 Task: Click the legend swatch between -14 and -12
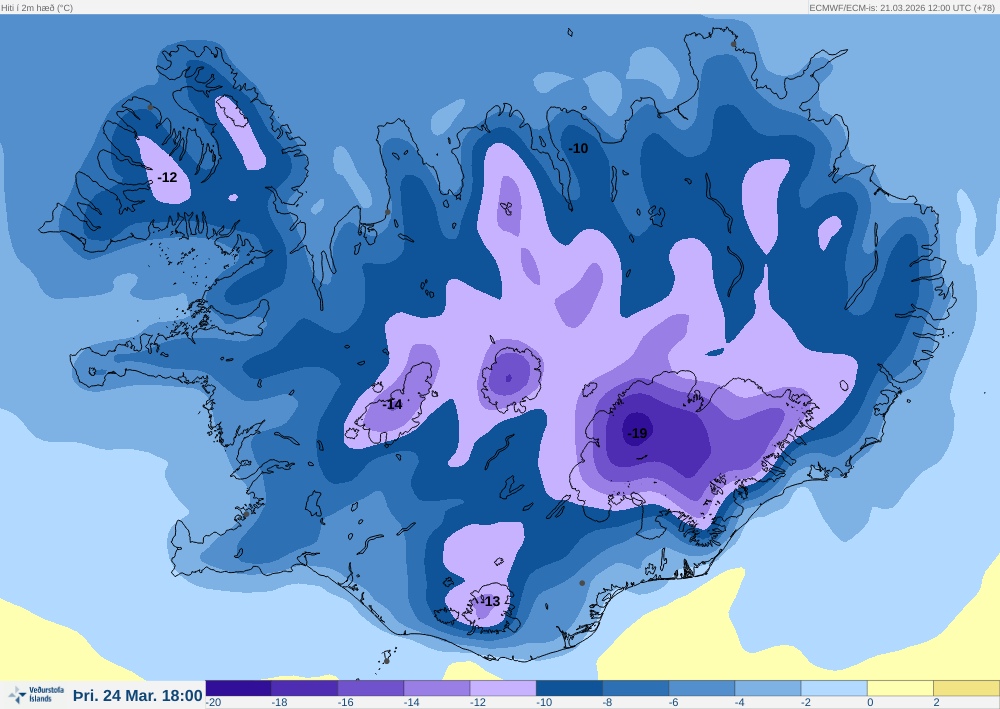(438, 688)
